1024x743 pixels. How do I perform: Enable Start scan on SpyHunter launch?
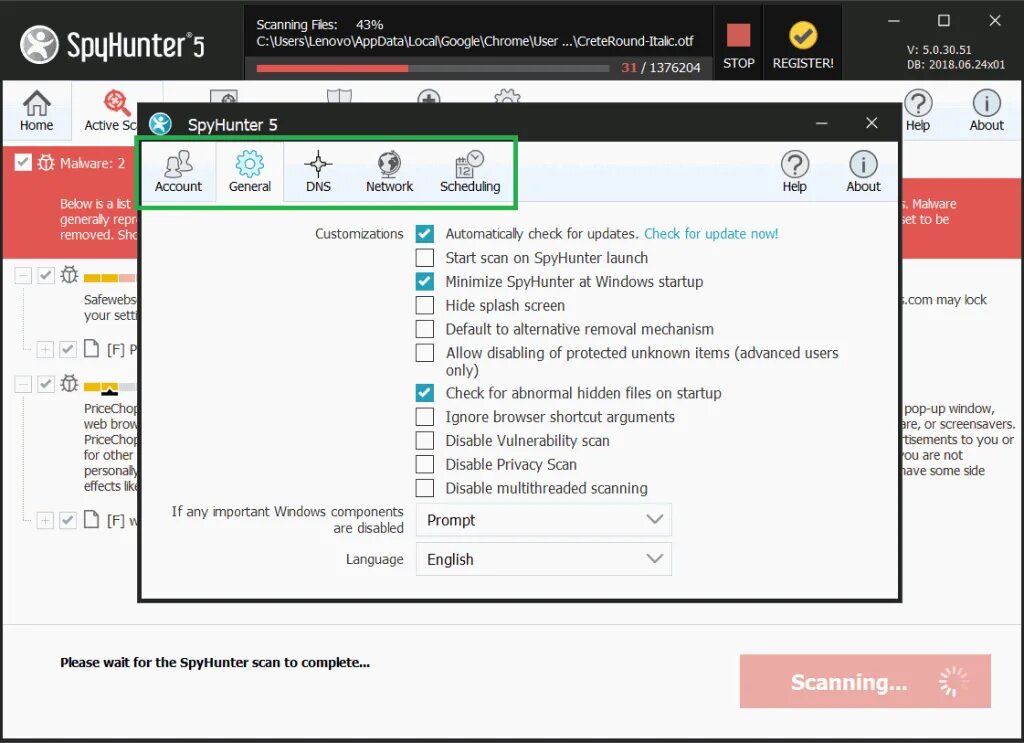424,257
